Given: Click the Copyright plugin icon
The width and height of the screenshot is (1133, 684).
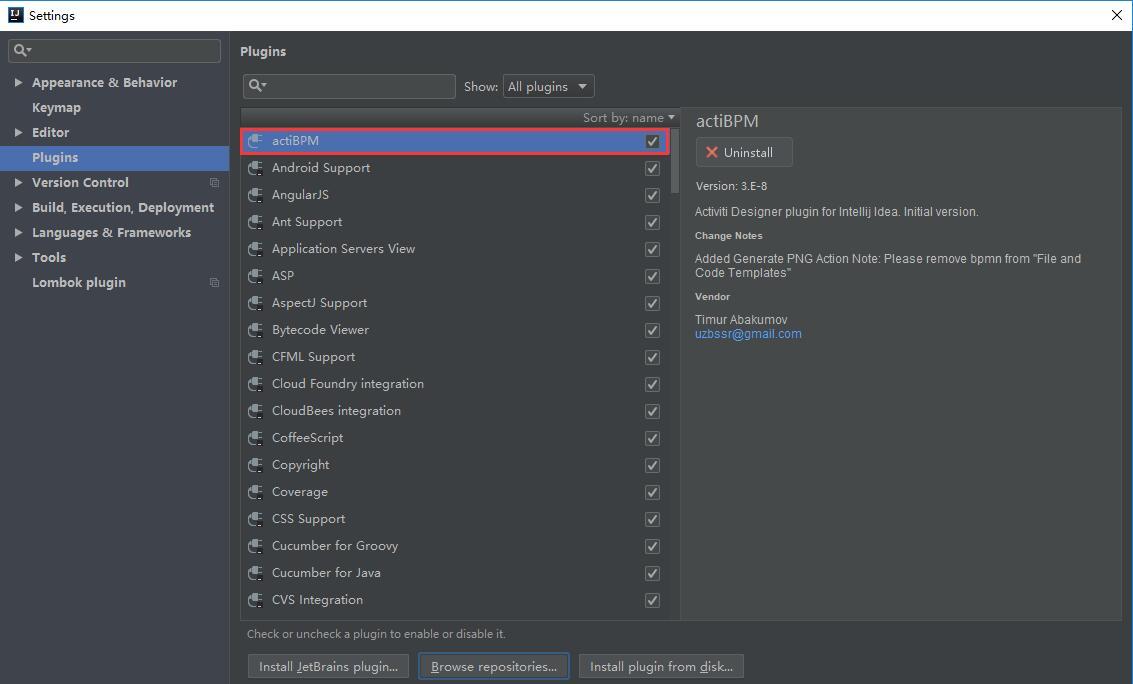Looking at the screenshot, I should pyautogui.click(x=255, y=465).
